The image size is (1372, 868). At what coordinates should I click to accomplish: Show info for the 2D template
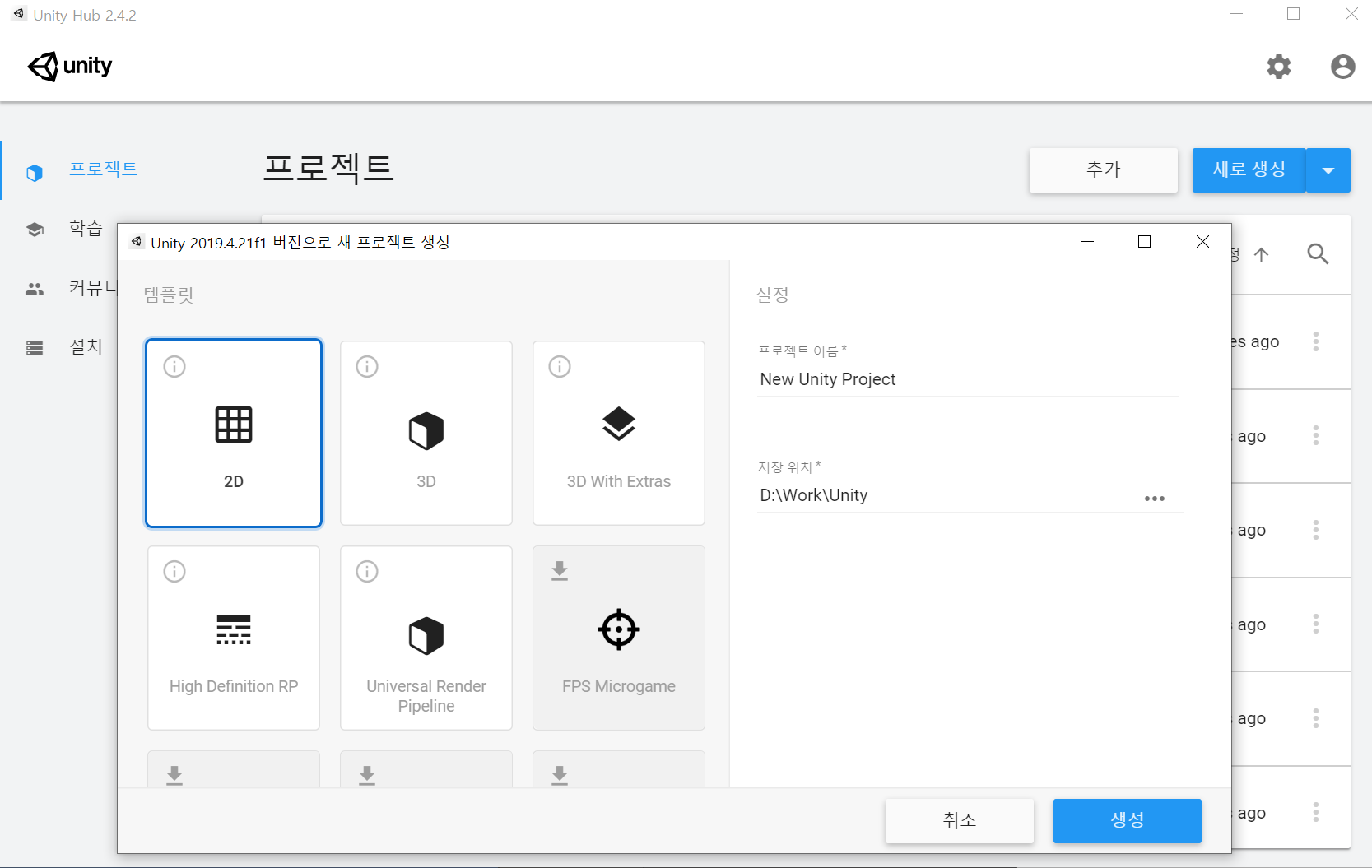(x=174, y=366)
